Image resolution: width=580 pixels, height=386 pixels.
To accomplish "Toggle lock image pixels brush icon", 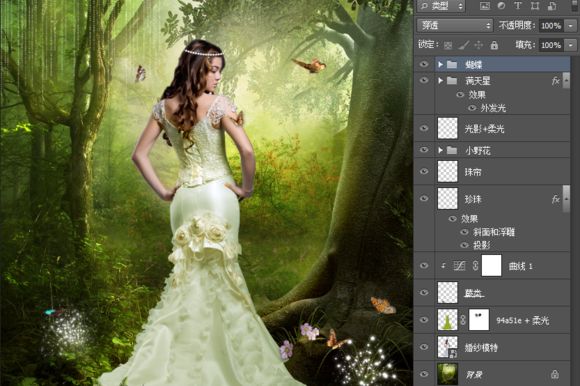I will tap(463, 45).
